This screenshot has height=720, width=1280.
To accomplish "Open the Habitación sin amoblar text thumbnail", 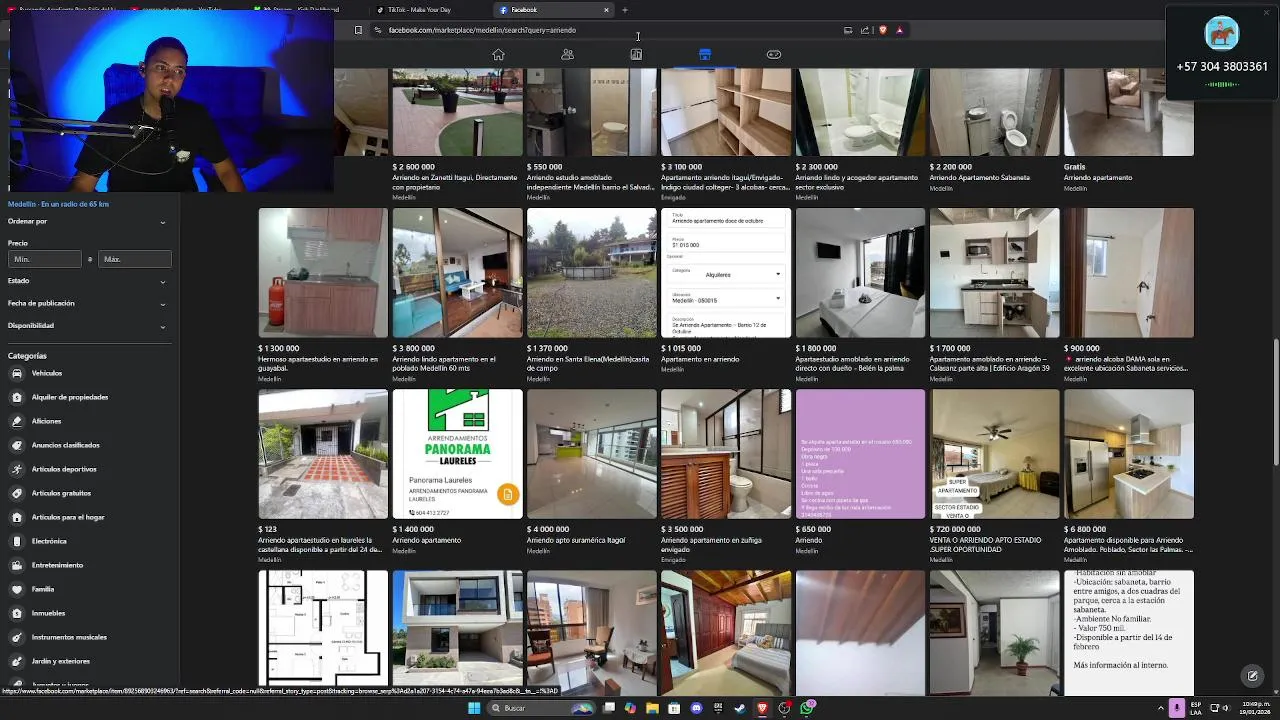I will point(1129,632).
